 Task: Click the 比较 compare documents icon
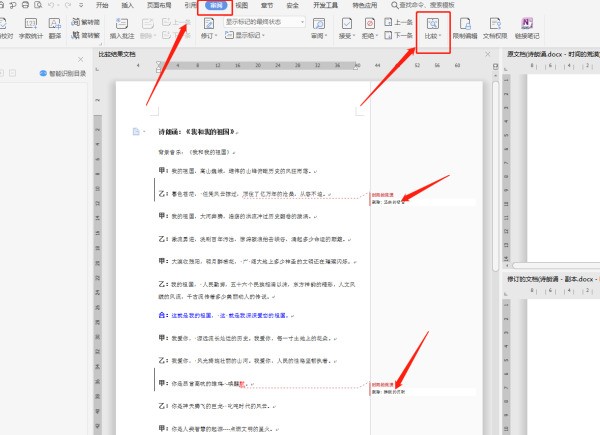pyautogui.click(x=433, y=24)
